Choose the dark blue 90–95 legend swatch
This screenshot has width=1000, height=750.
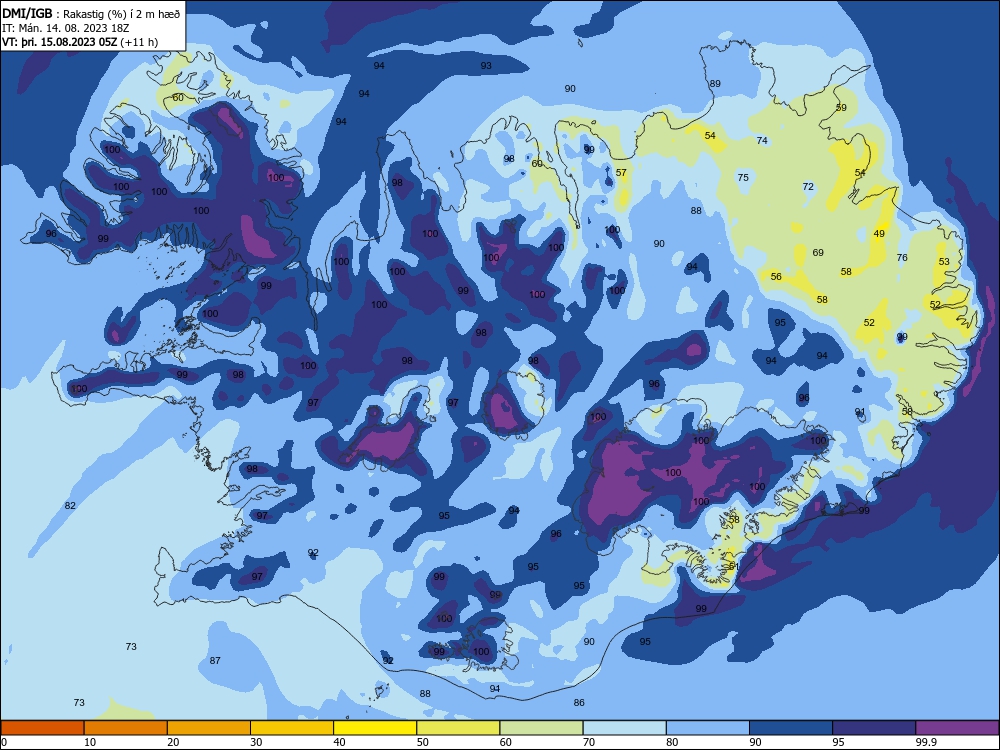click(x=791, y=728)
